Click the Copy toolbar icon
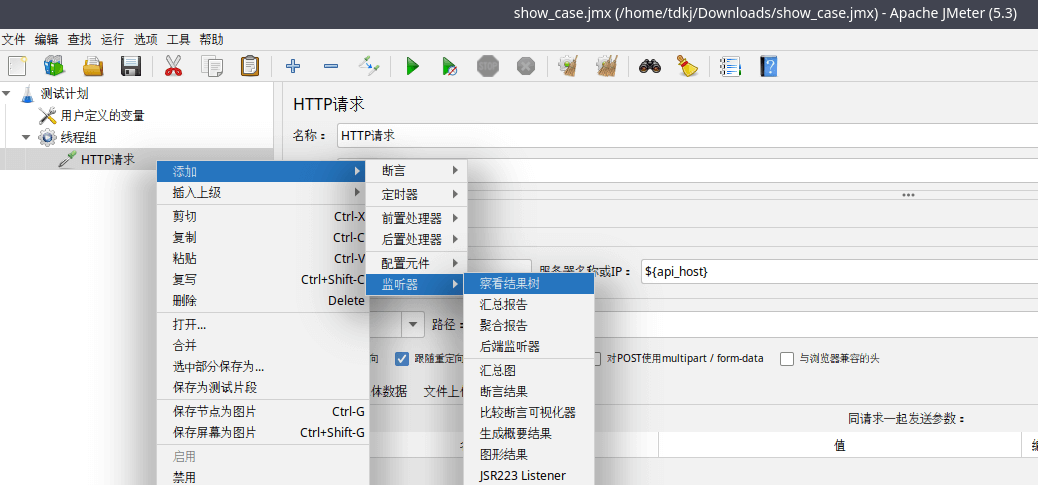 (x=212, y=66)
